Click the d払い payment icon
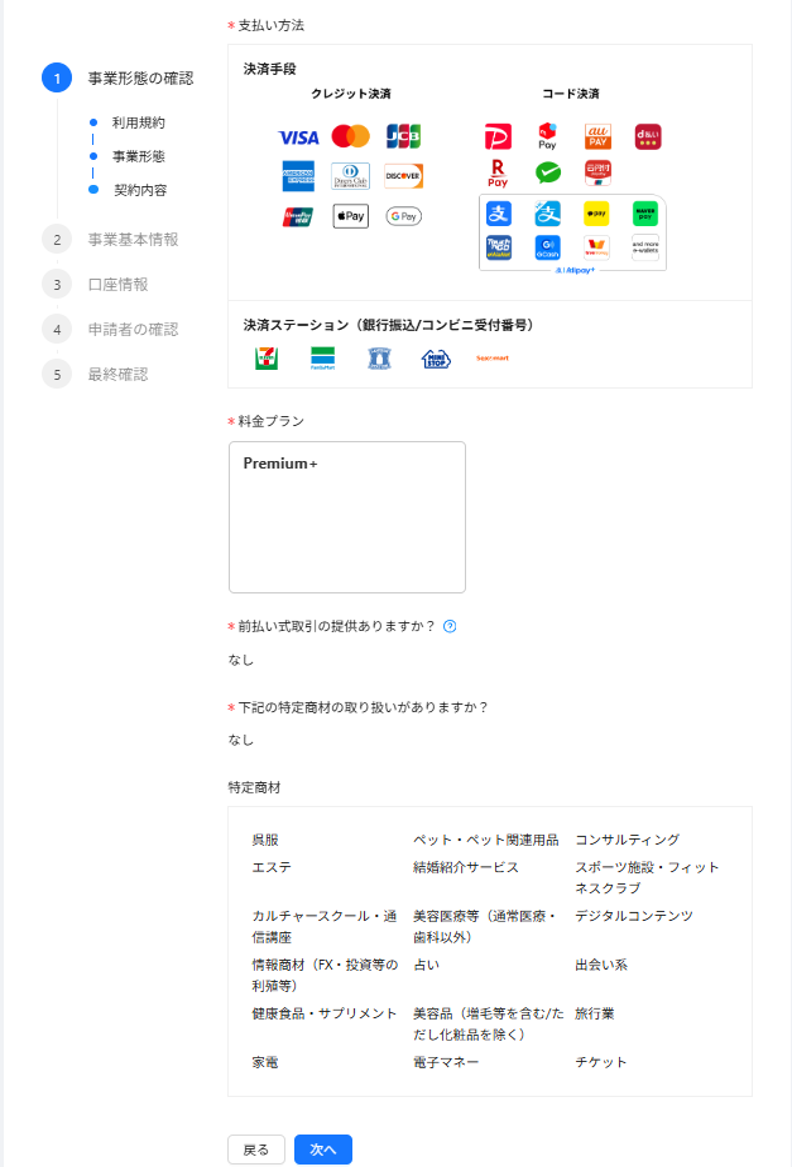 [x=647, y=137]
